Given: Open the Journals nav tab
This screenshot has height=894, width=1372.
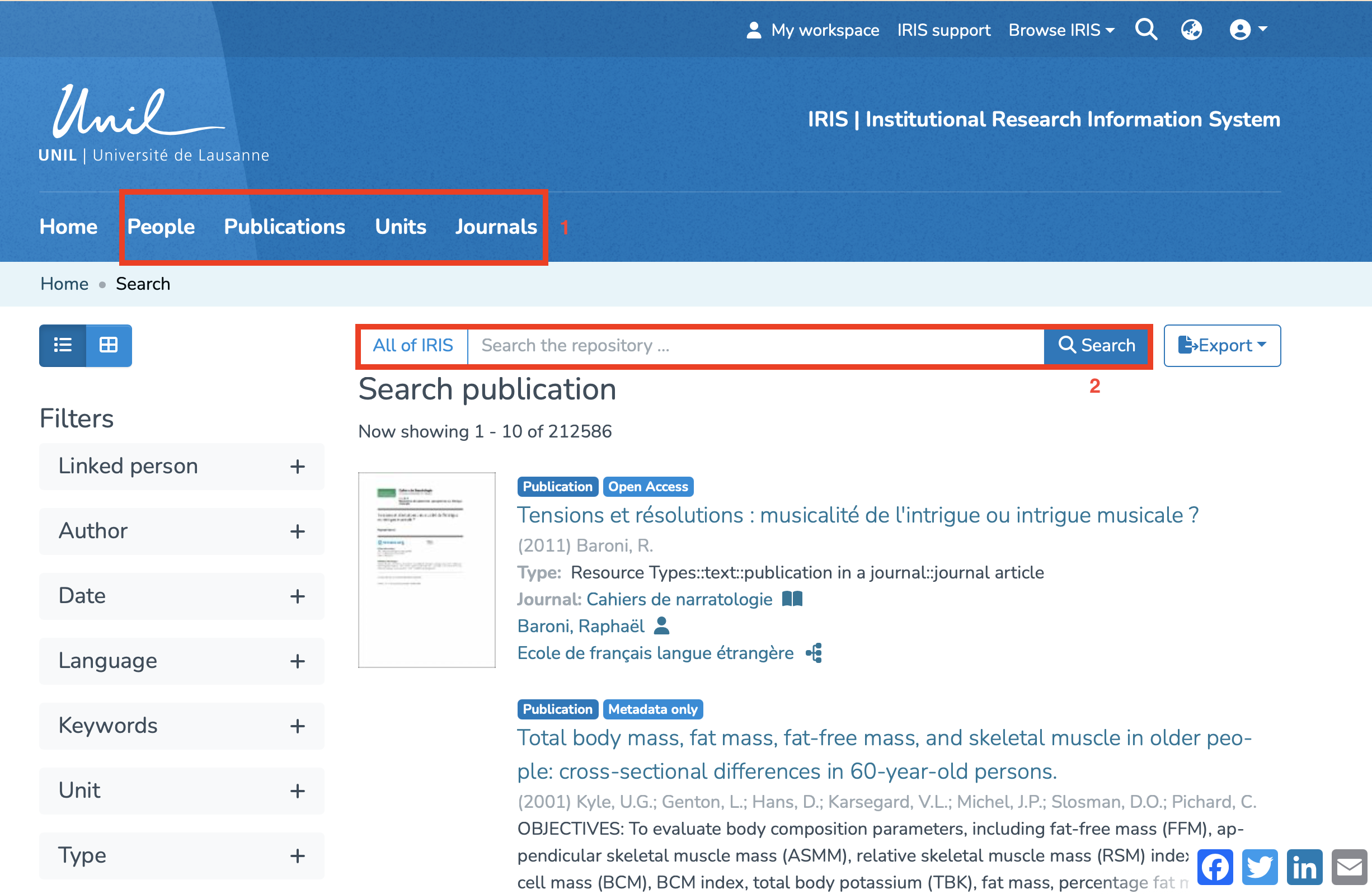Looking at the screenshot, I should 496,227.
